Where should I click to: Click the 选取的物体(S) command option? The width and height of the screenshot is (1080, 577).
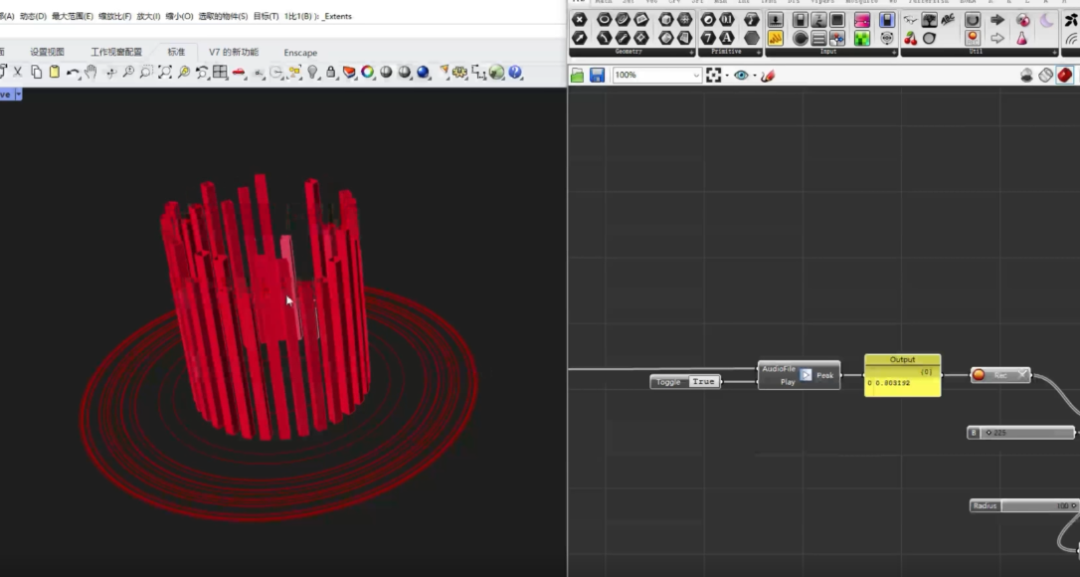coord(223,16)
